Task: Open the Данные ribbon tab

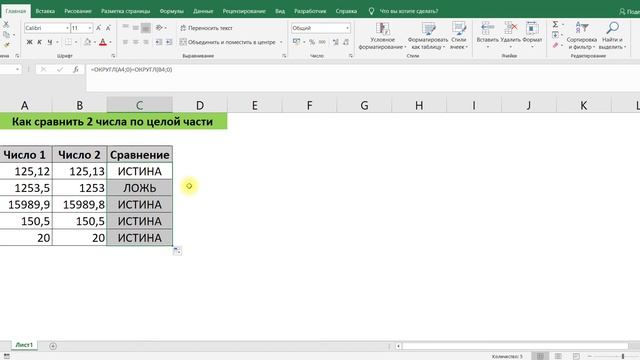Action: point(203,11)
